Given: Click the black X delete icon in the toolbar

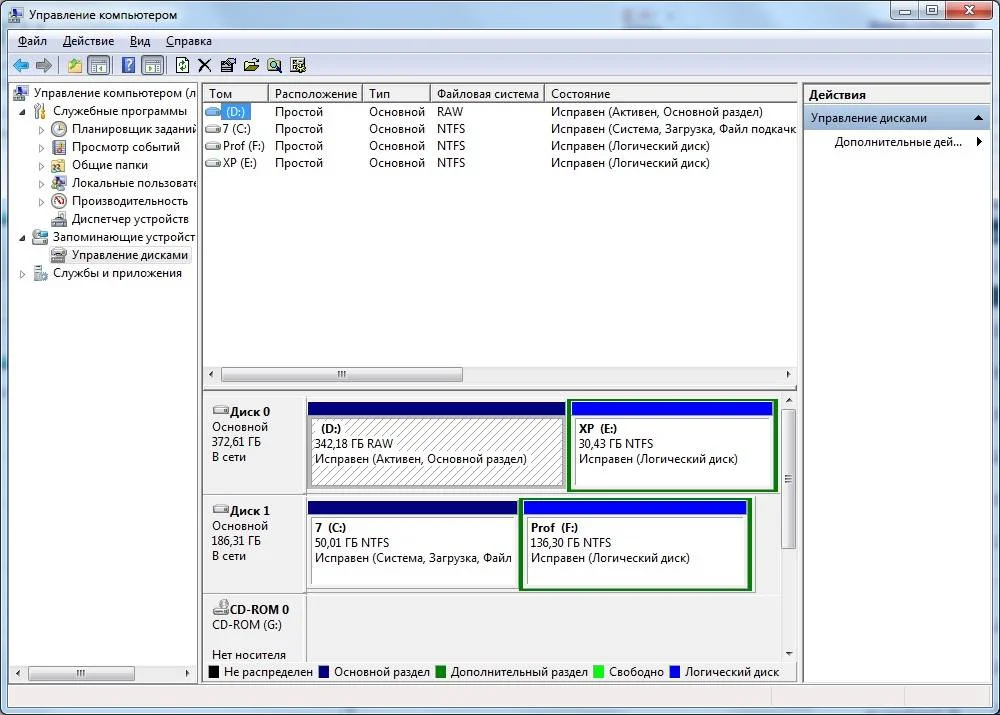Looking at the screenshot, I should (205, 65).
